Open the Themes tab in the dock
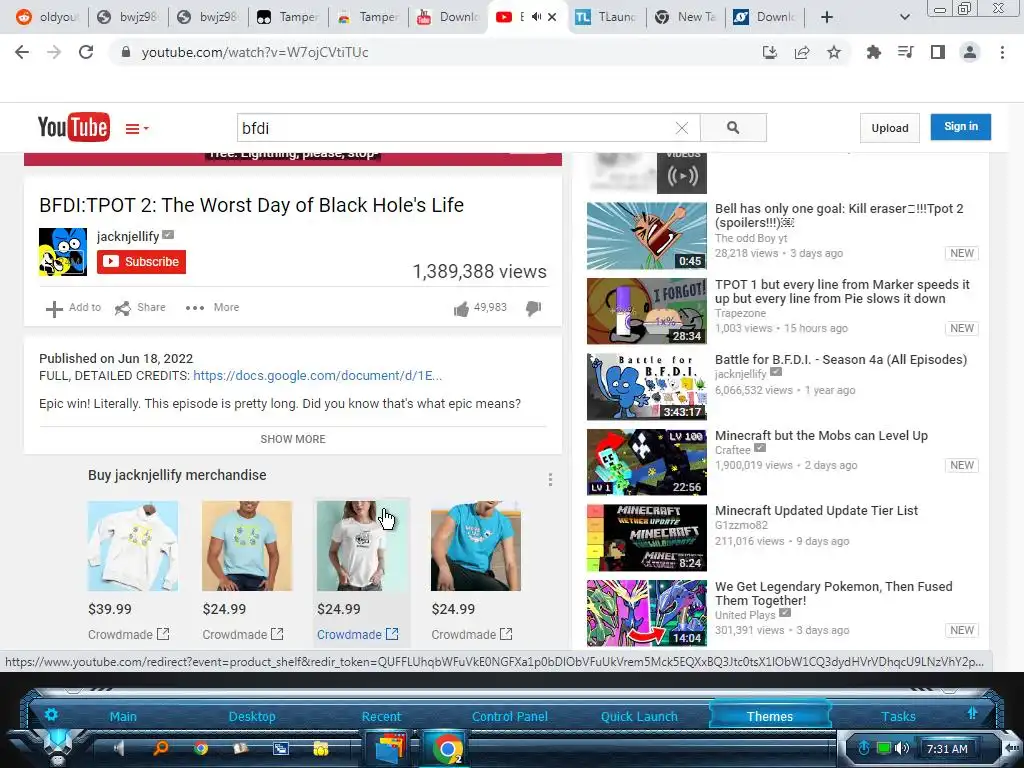This screenshot has height=768, width=1024. (769, 716)
